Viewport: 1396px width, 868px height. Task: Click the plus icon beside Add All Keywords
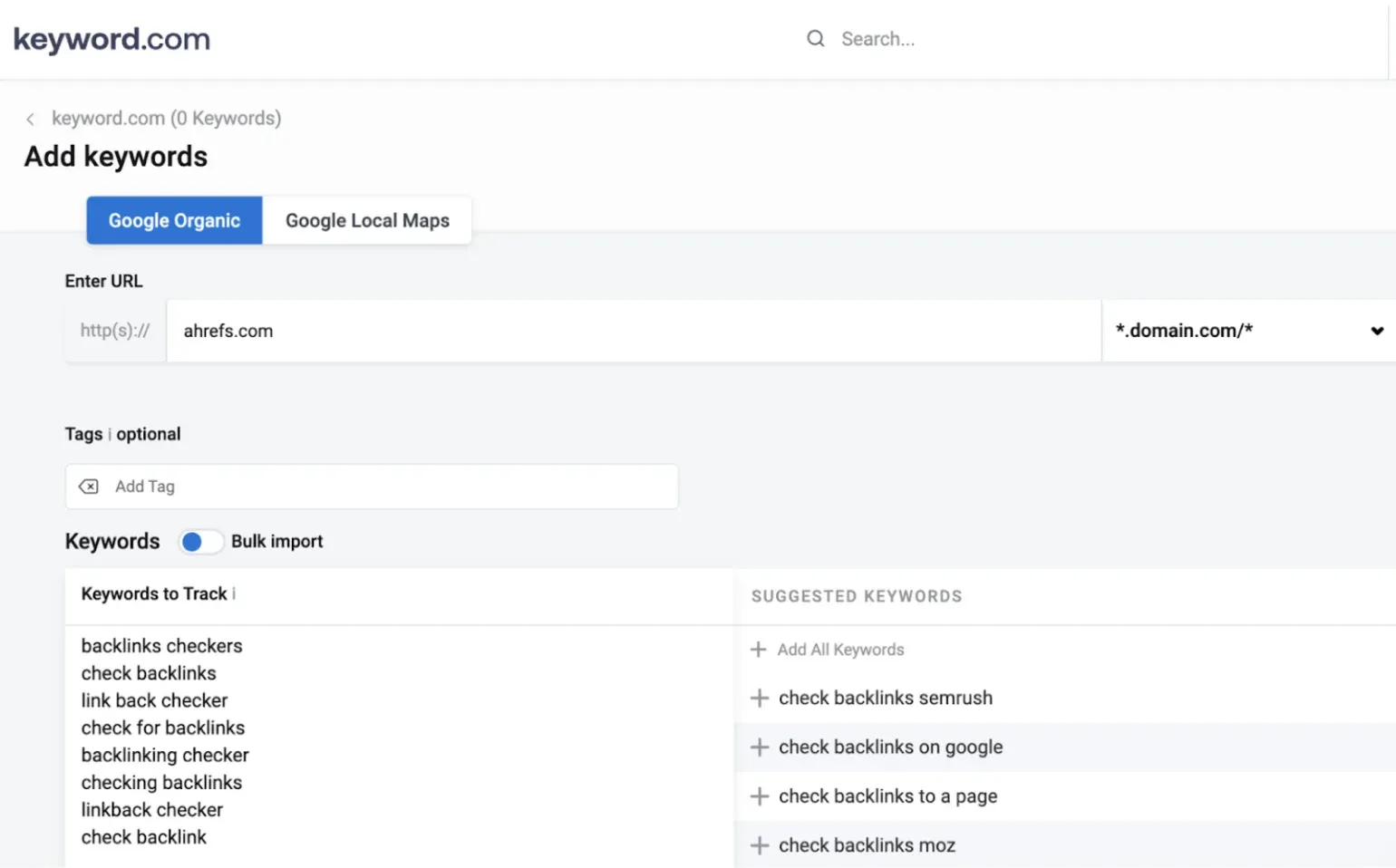tap(760, 649)
